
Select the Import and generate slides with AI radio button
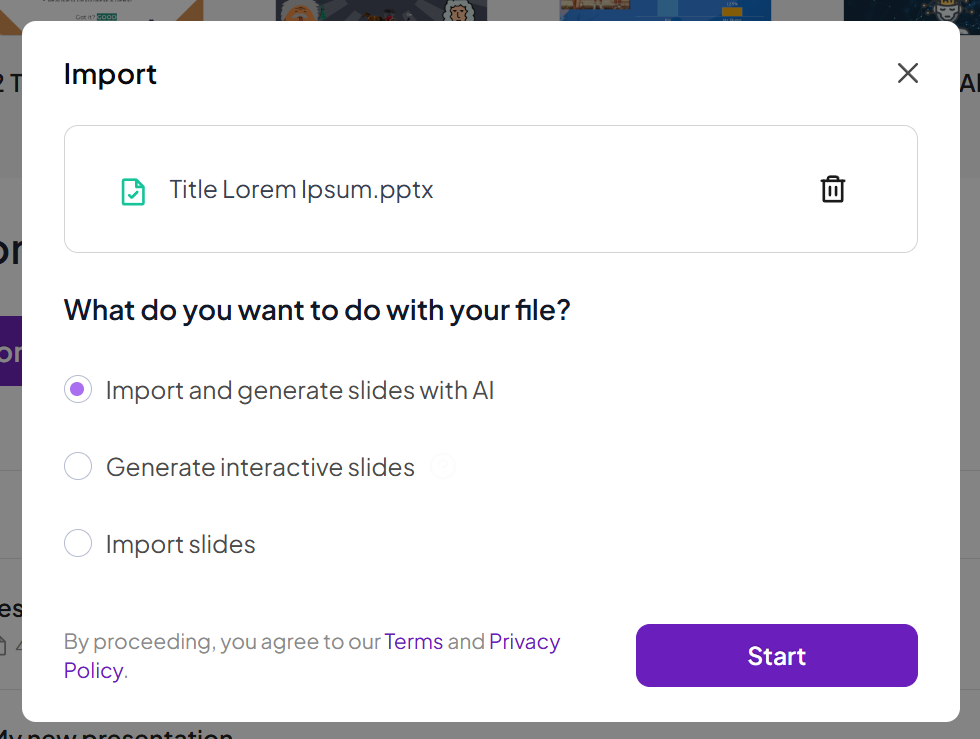(78, 390)
